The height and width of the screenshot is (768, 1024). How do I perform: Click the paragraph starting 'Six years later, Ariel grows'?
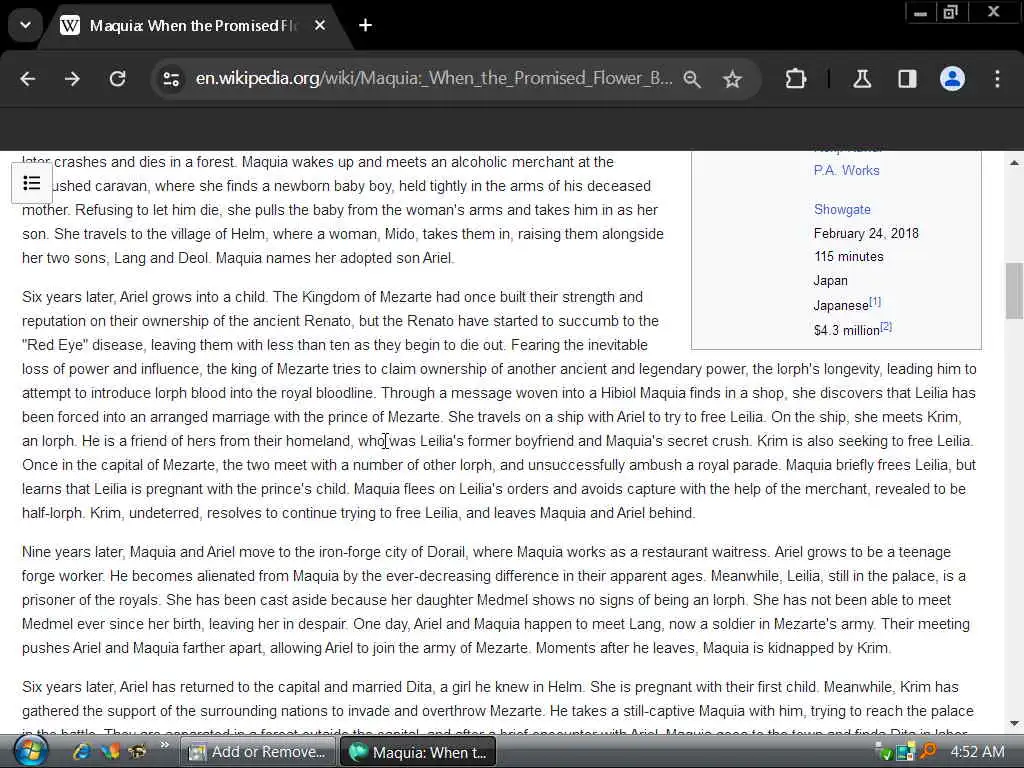(x=500, y=405)
